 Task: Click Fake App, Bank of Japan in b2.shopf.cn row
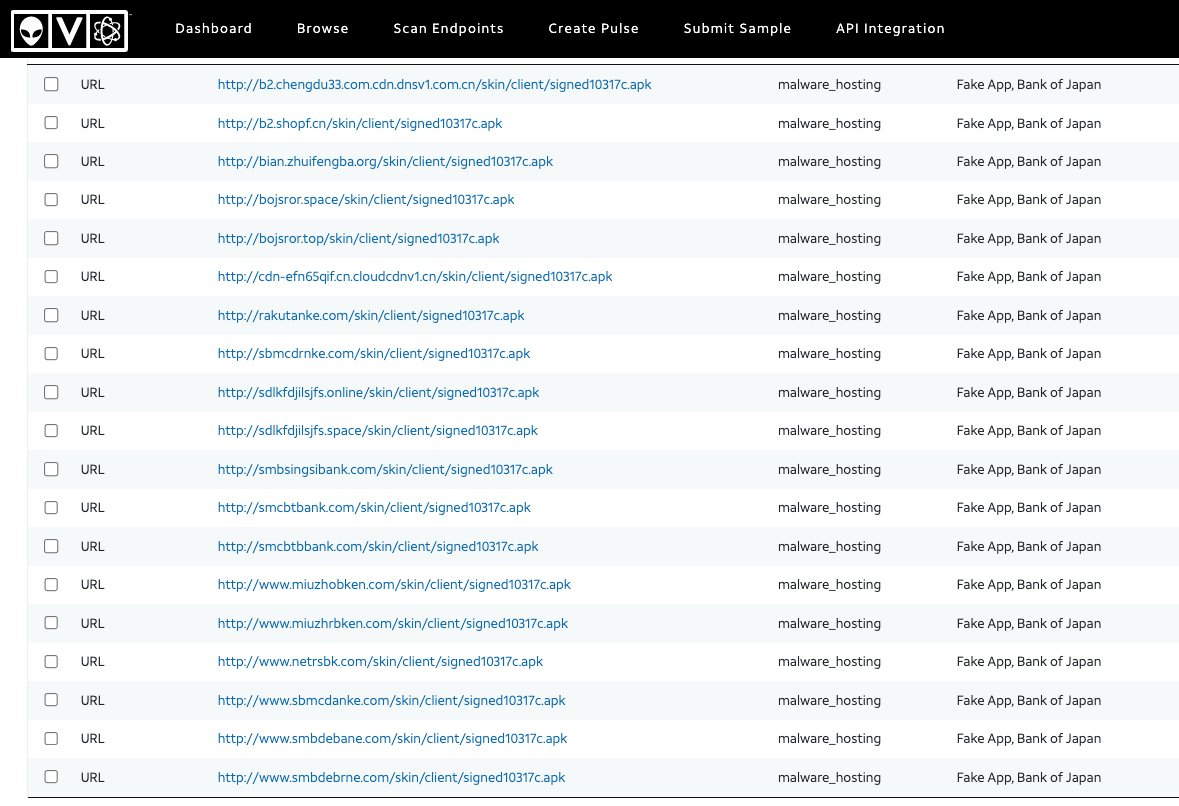(x=1029, y=123)
